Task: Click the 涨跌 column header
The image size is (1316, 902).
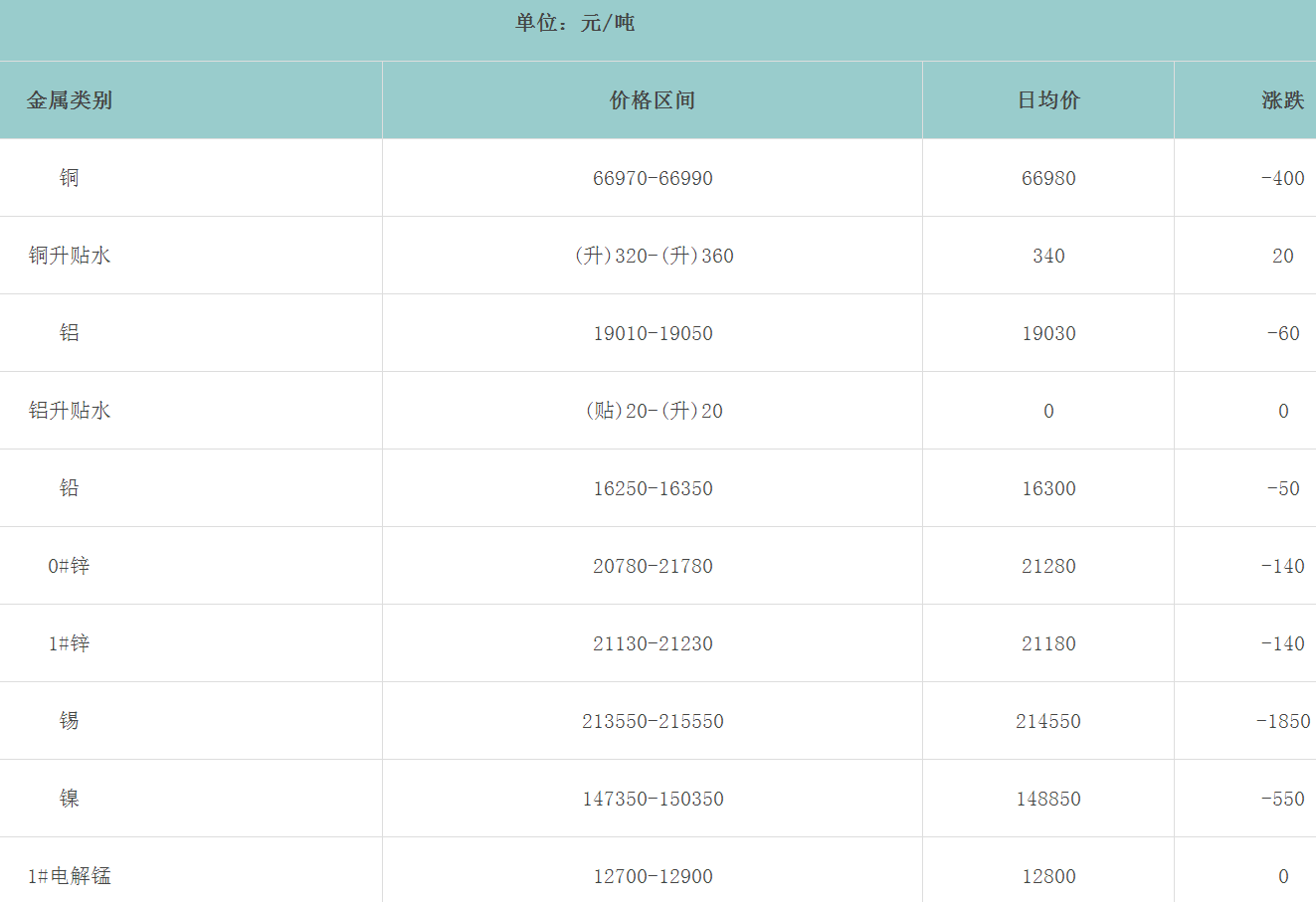Action: click(x=1282, y=100)
